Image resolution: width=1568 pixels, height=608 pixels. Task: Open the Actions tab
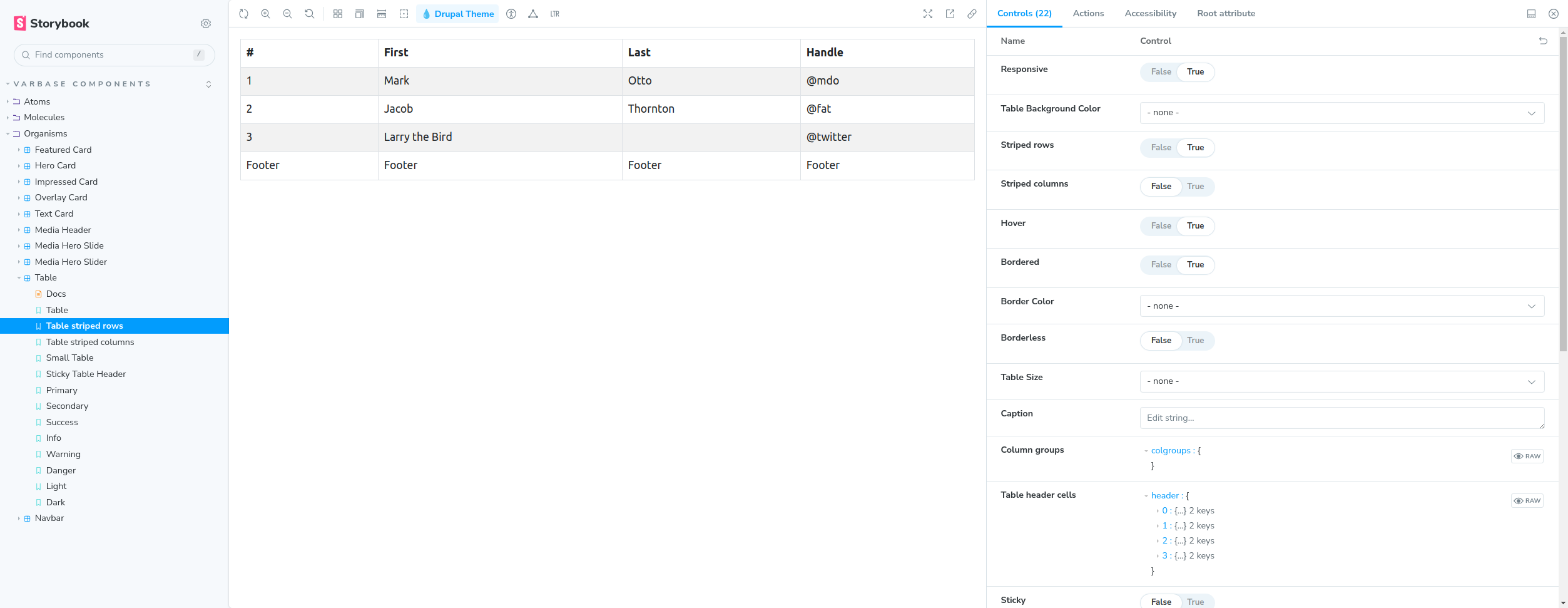(1088, 14)
